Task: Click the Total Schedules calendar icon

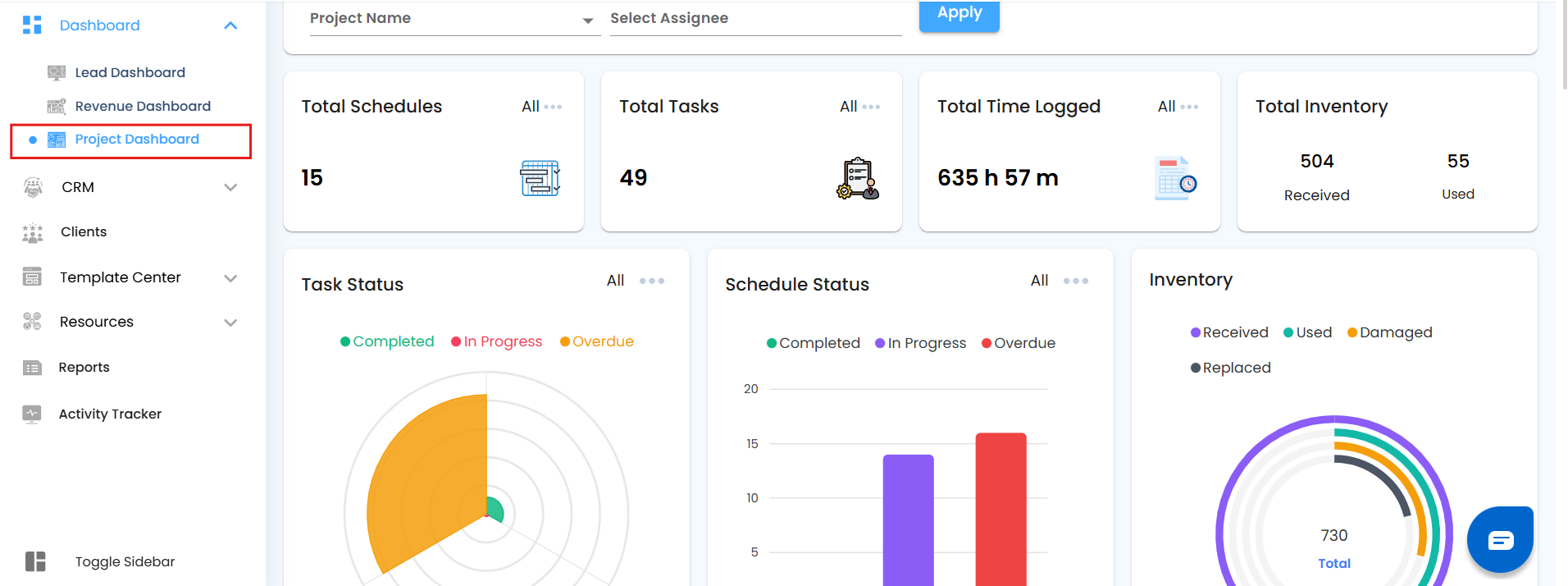Action: point(540,178)
